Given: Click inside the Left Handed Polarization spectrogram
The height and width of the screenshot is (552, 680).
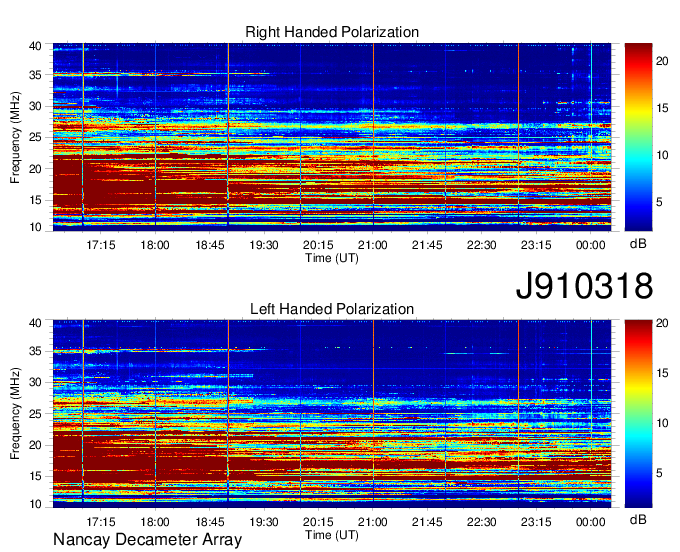Looking at the screenshot, I should pos(332,414).
